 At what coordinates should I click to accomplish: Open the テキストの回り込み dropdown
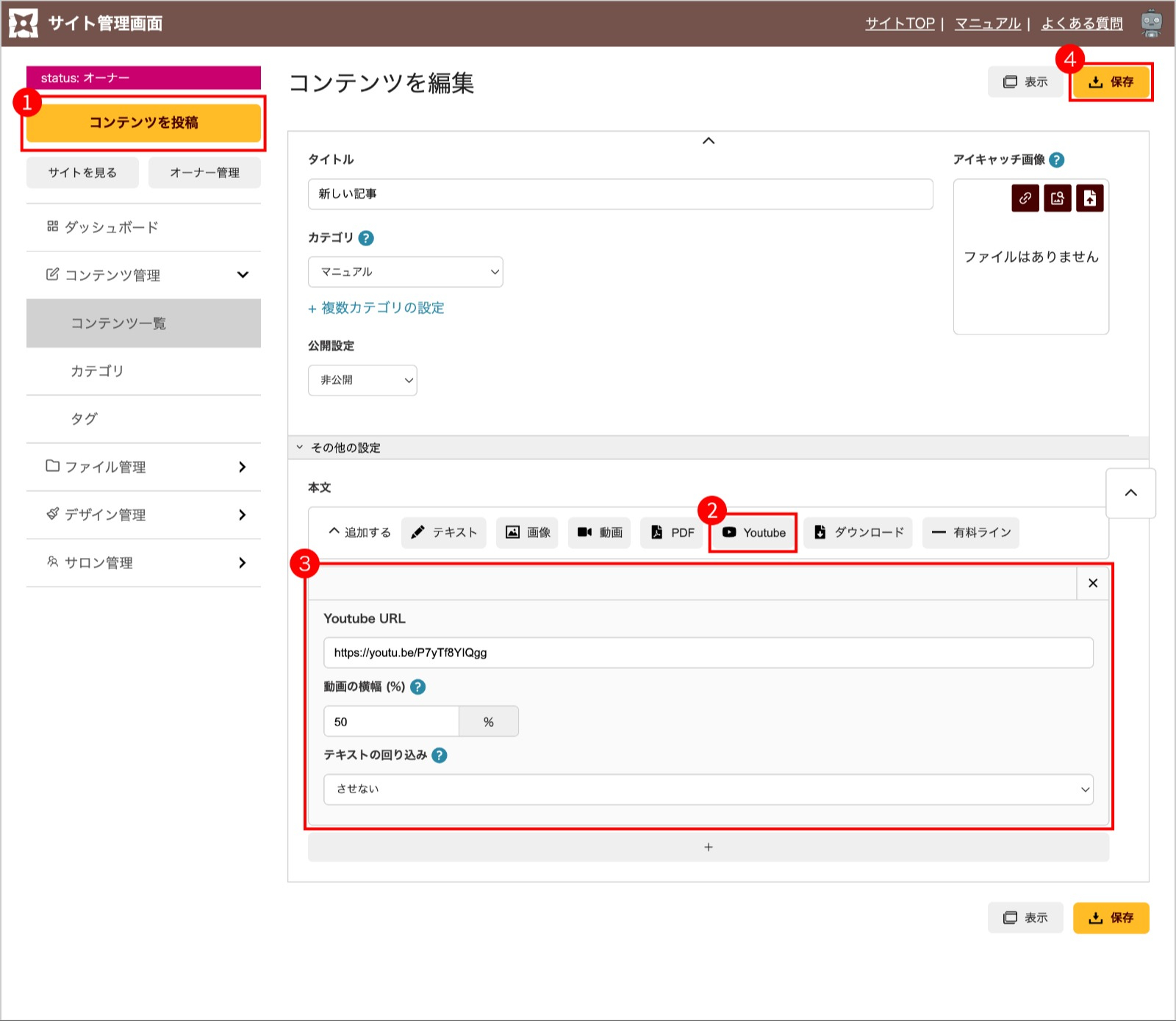pos(707,789)
